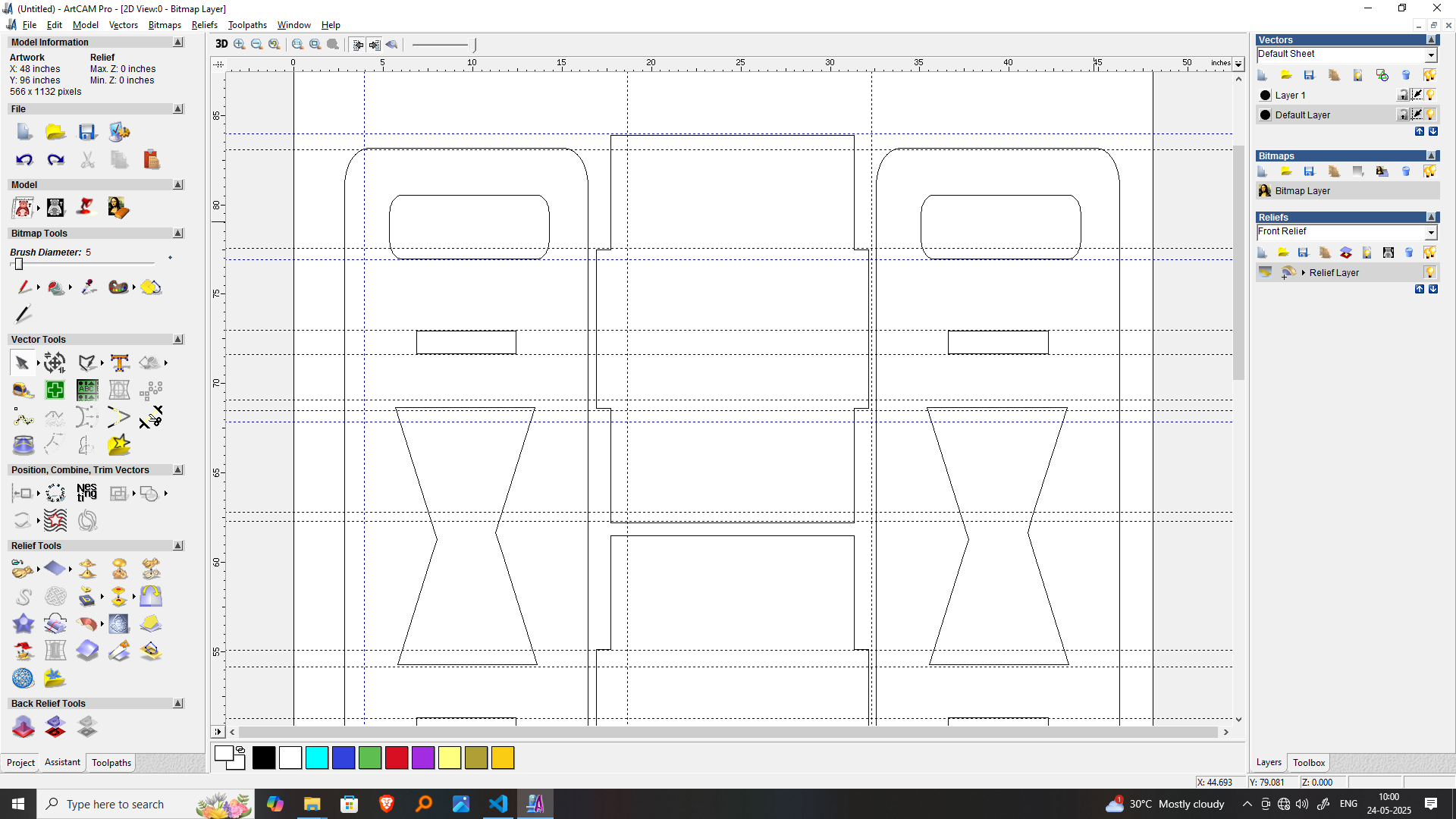Click the Node Editing tool
Screen dimensions: 1456x819
click(x=24, y=417)
